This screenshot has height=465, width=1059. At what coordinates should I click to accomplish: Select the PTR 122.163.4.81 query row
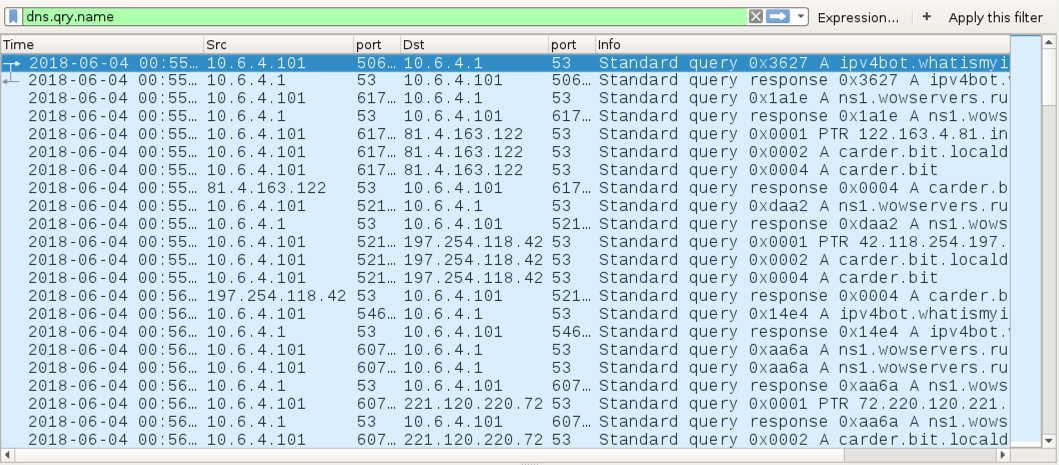coord(505,134)
